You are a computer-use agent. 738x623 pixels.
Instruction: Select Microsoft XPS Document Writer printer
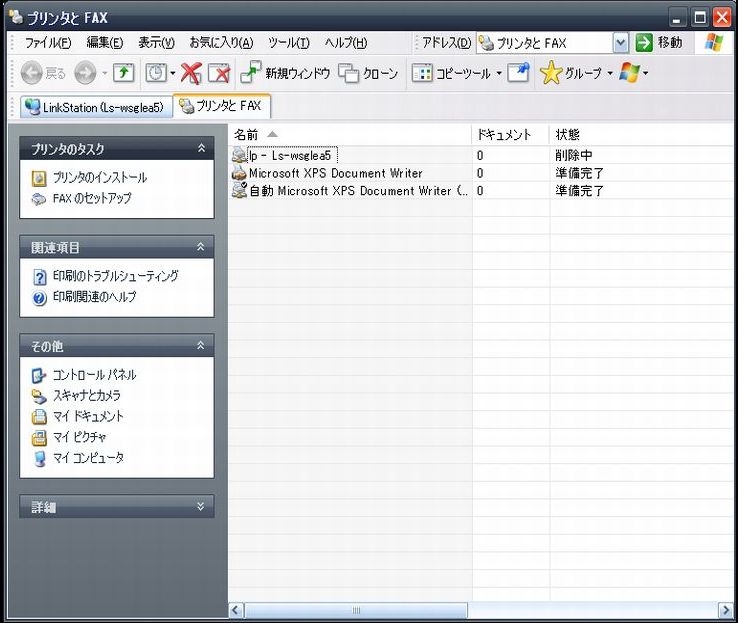pyautogui.click(x=336, y=173)
